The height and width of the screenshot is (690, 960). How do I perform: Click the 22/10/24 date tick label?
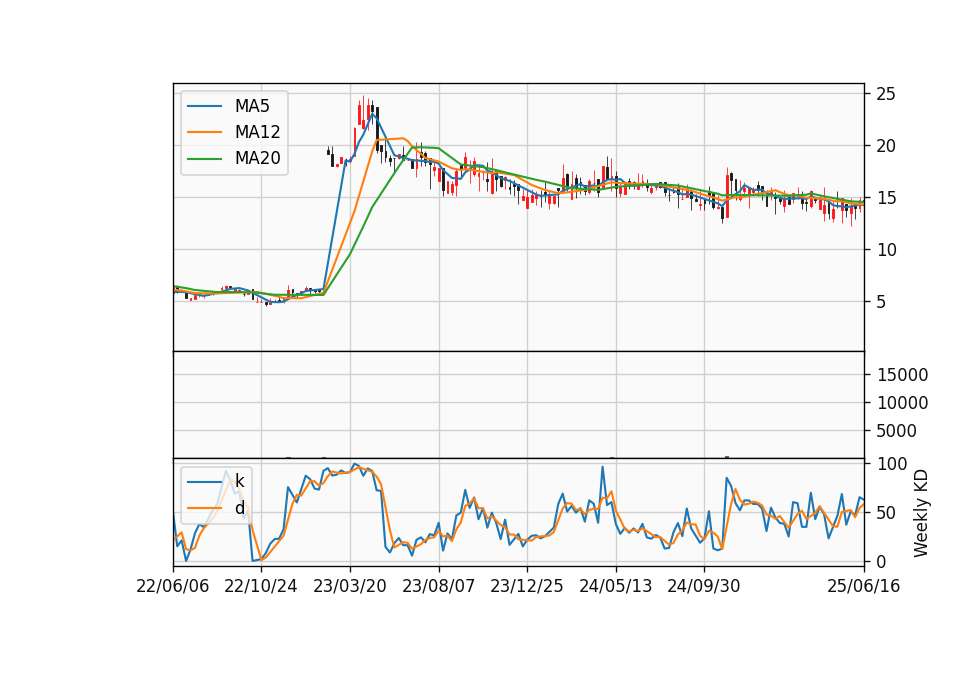coord(261,586)
